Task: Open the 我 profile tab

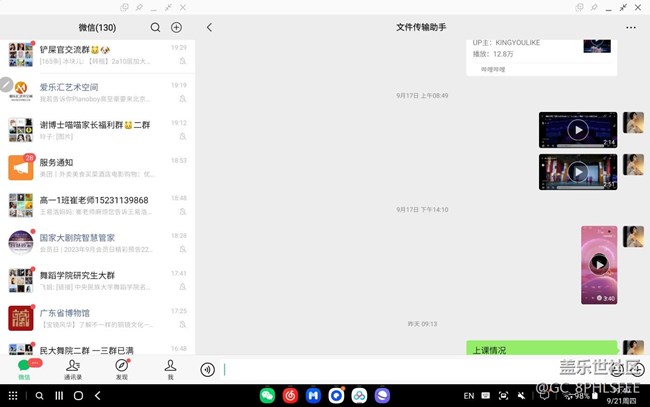Action: 170,369
